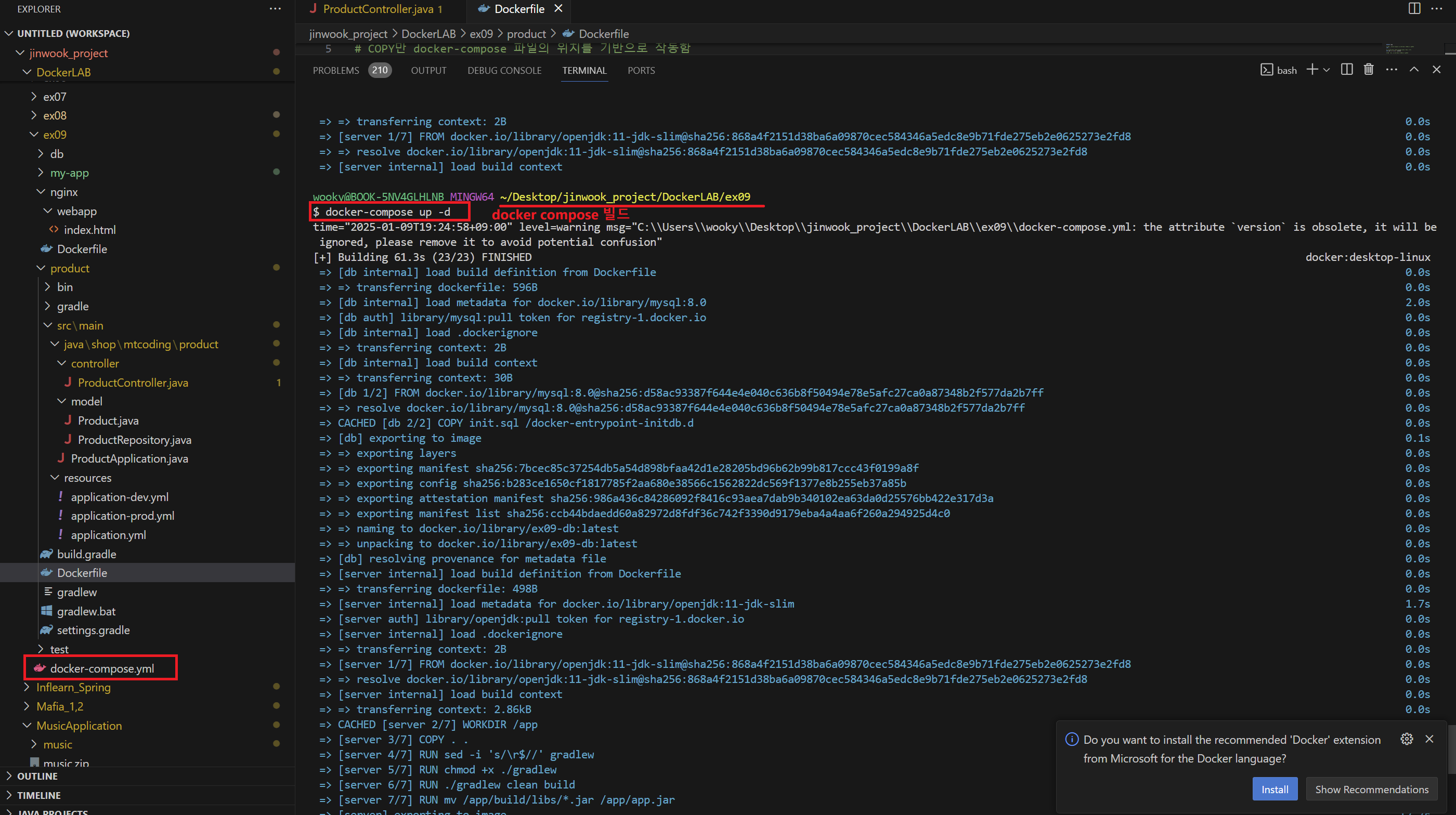This screenshot has height=815, width=1456.
Task: Close the Dockerfile editor tab
Action: [x=558, y=8]
